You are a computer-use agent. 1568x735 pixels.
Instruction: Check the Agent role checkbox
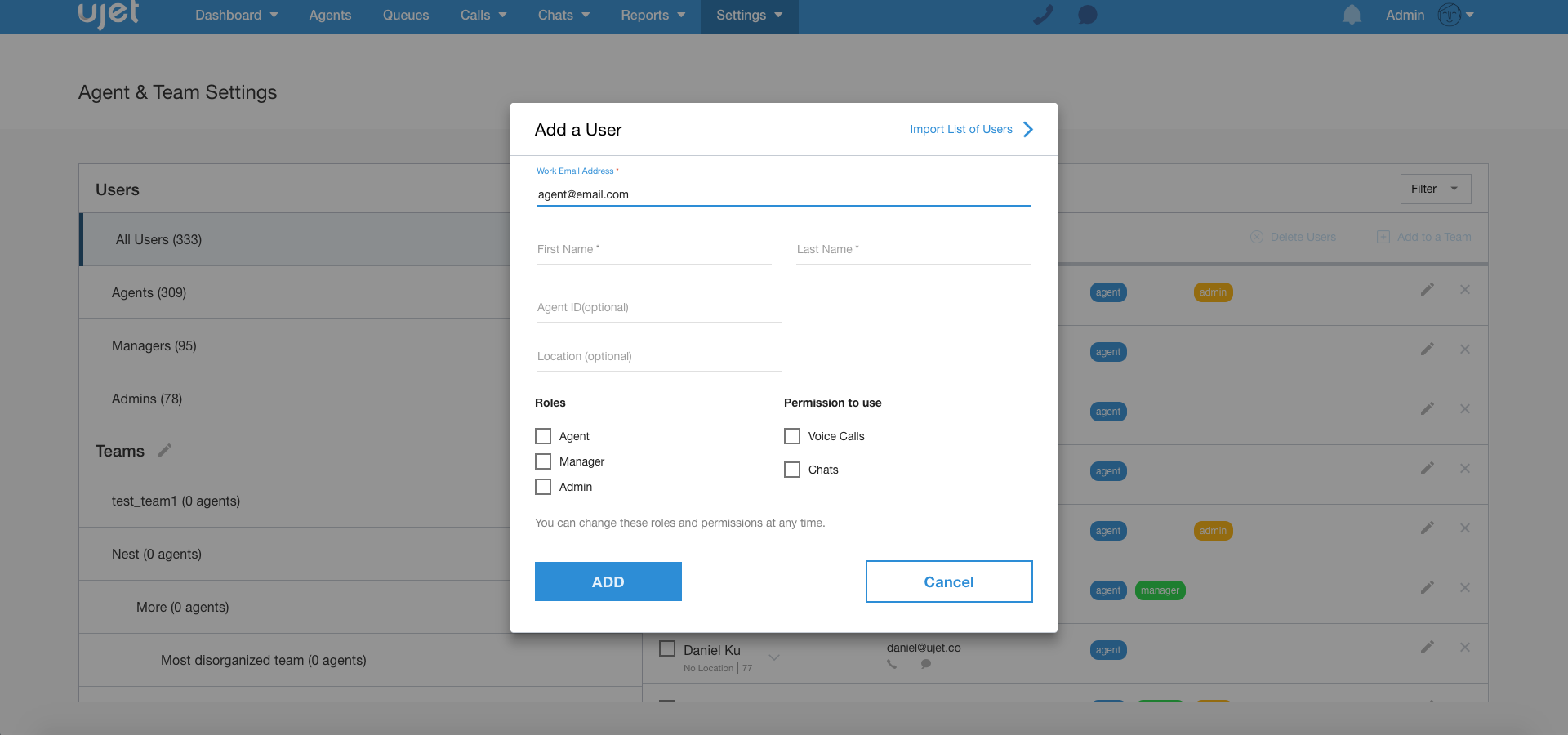click(x=543, y=436)
